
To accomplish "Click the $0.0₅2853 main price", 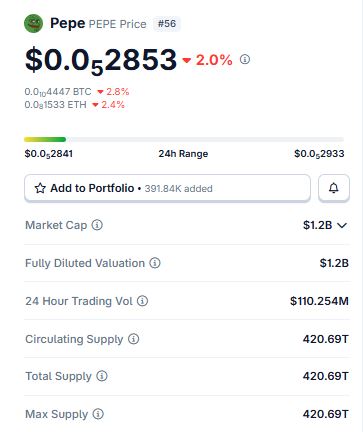I will 101,61.
